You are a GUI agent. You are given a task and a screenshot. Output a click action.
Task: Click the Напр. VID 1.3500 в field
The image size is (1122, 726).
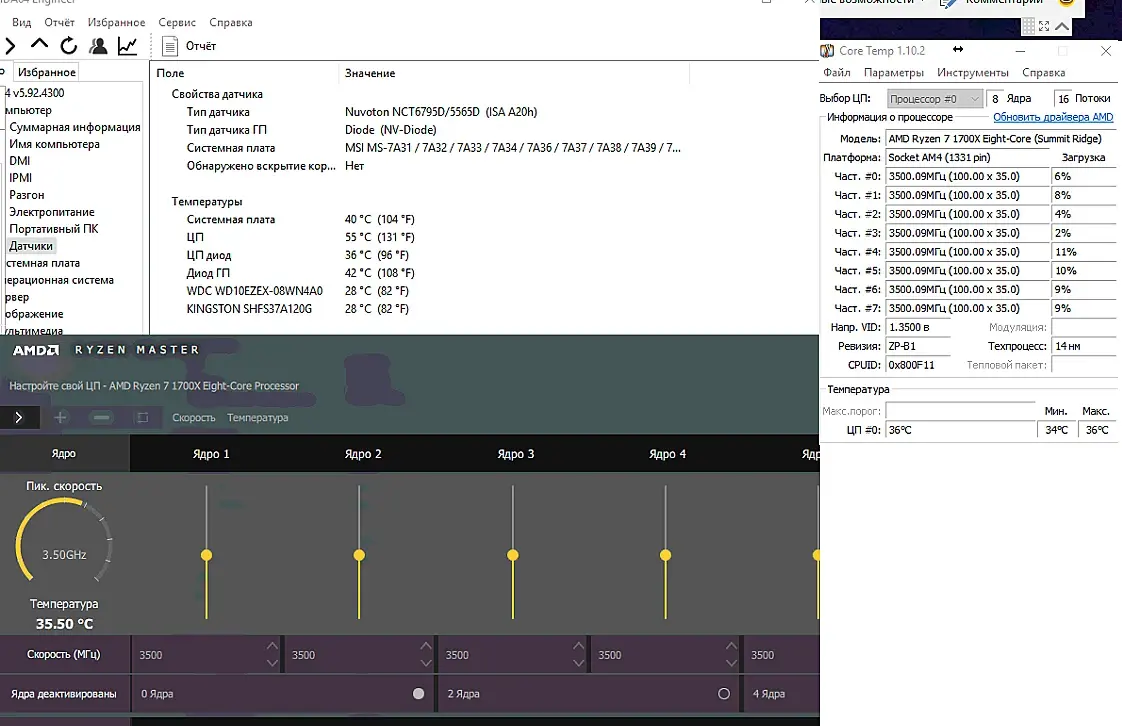coord(918,327)
